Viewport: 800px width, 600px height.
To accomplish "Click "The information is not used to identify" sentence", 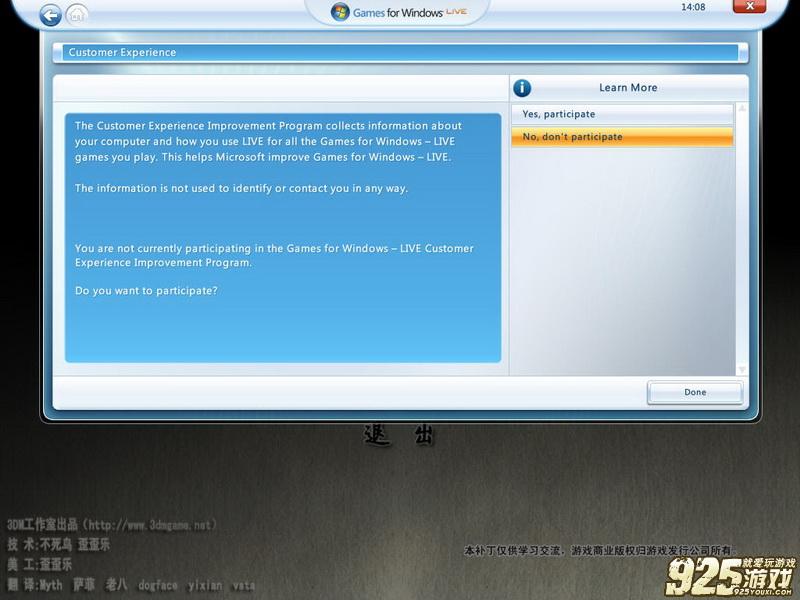I will pyautogui.click(x=241, y=188).
